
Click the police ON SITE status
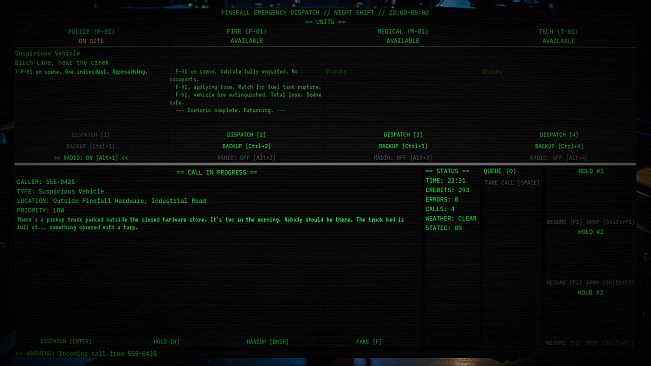pyautogui.click(x=91, y=41)
